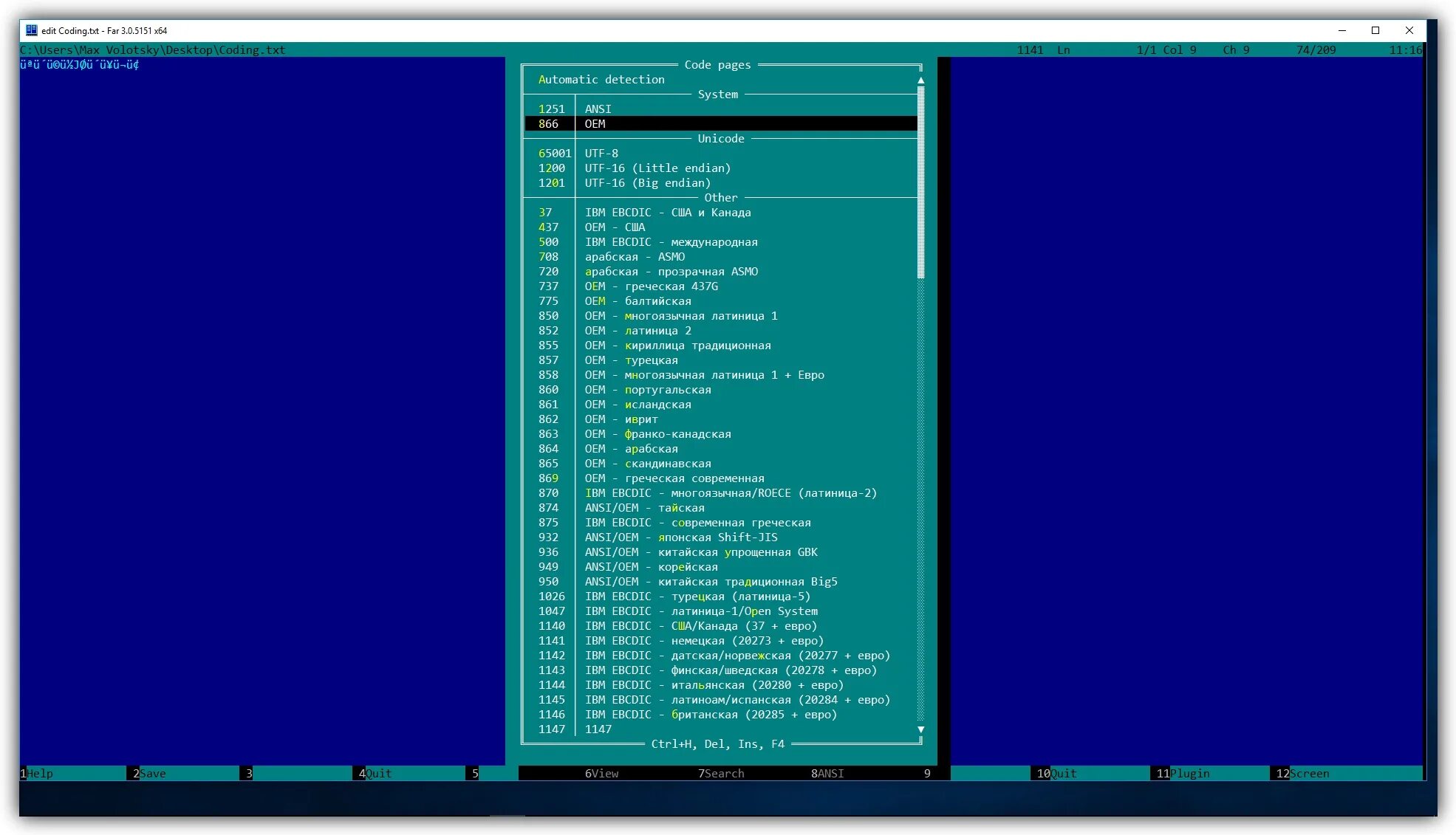Select 1147 entry at list bottom
The image size is (1456, 835).
[x=598, y=729]
